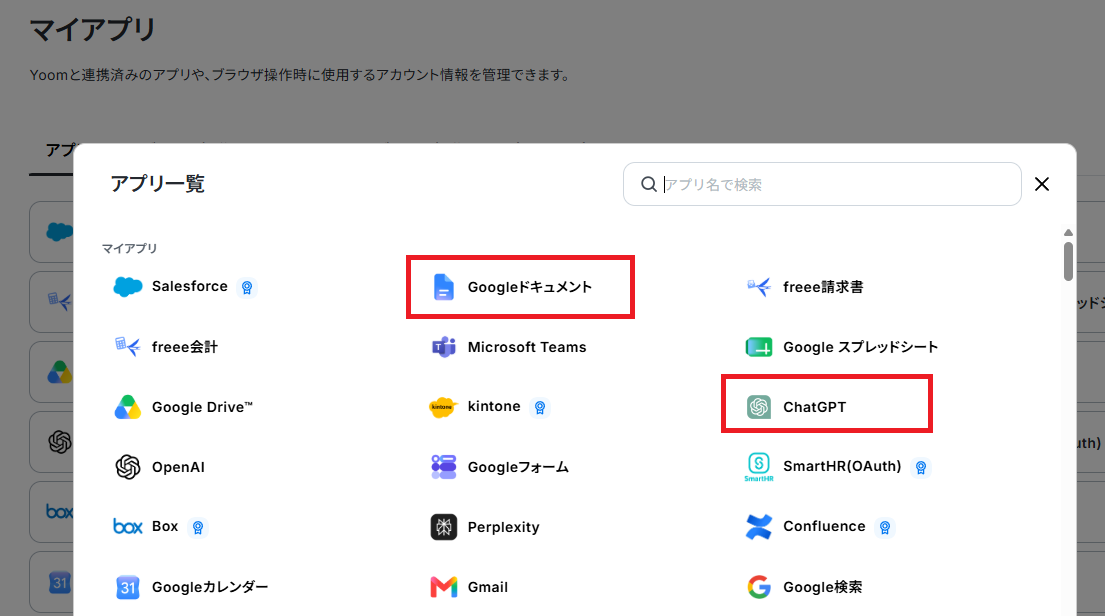Viewport: 1105px width, 616px height.
Task: Close the アプリ一覧 dialog with X
Action: click(x=1042, y=184)
